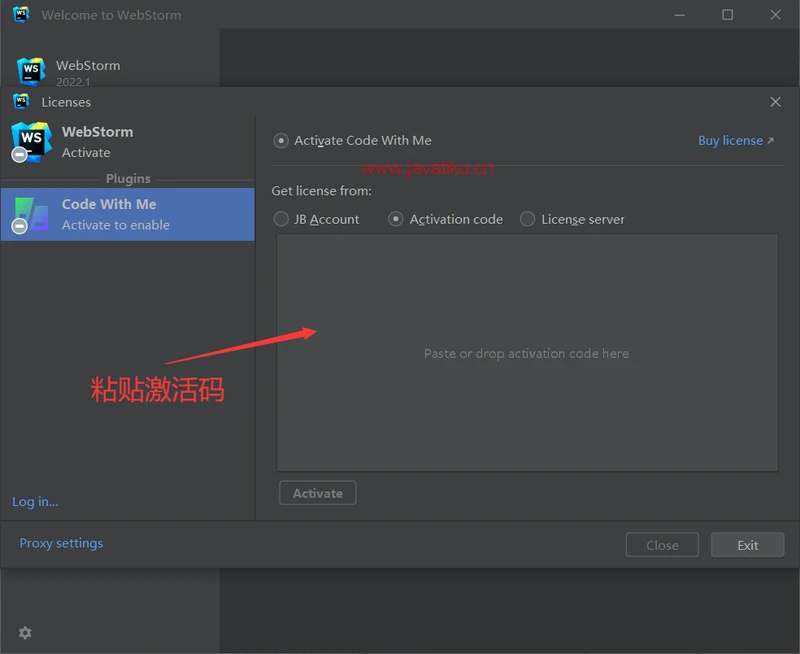The height and width of the screenshot is (654, 800).
Task: Open the Buy license link
Action: (735, 141)
